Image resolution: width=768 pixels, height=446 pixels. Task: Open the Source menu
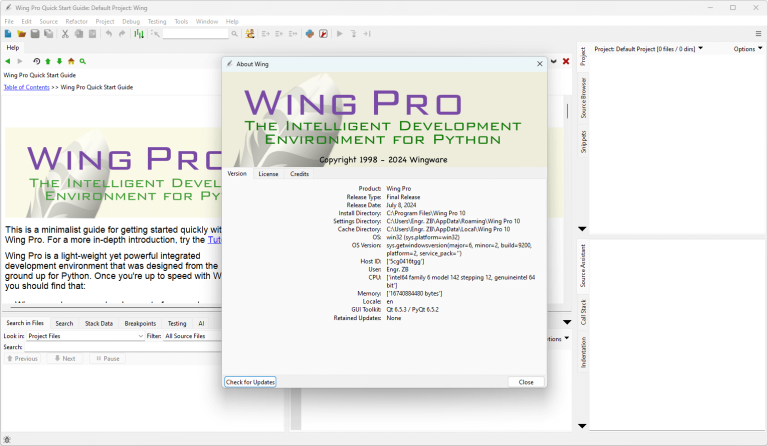48,22
